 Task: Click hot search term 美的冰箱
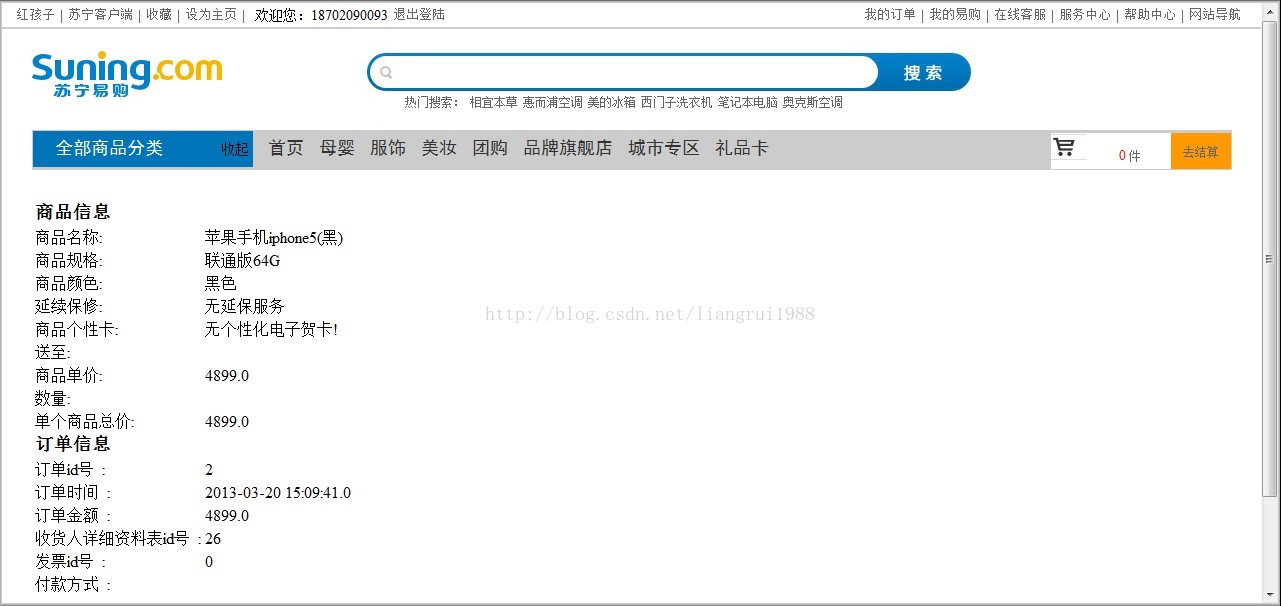[x=611, y=102]
